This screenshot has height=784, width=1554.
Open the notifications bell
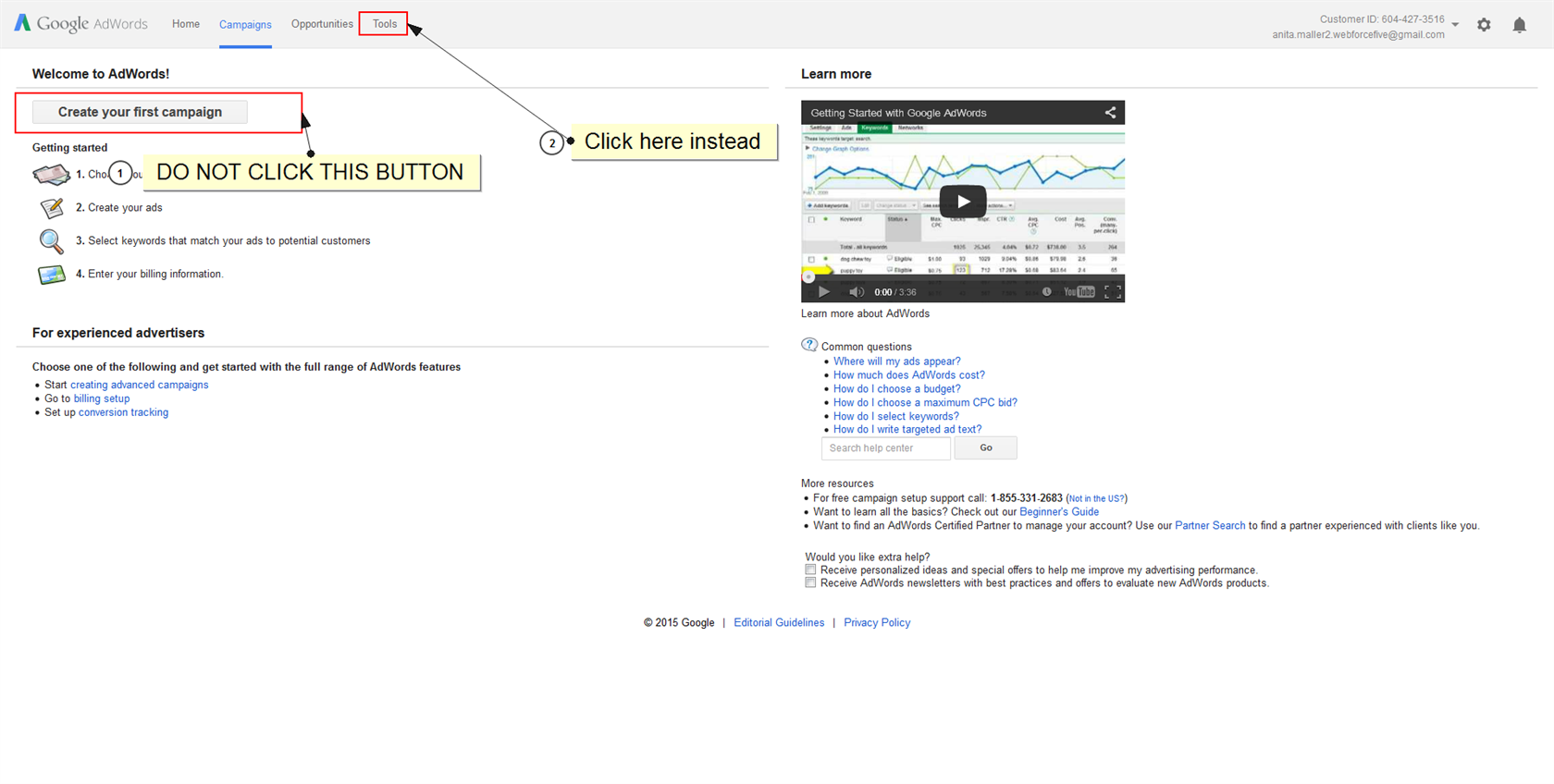point(1519,25)
